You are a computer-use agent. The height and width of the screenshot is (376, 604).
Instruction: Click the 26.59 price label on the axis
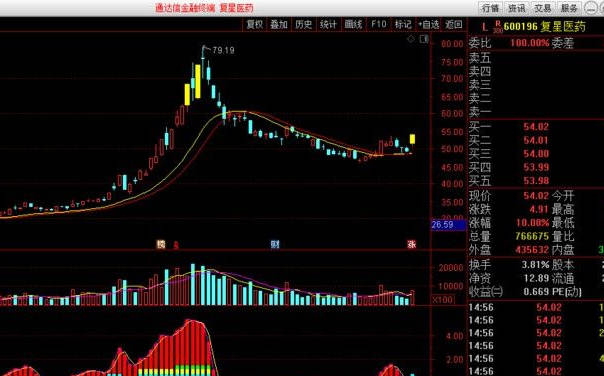click(448, 225)
